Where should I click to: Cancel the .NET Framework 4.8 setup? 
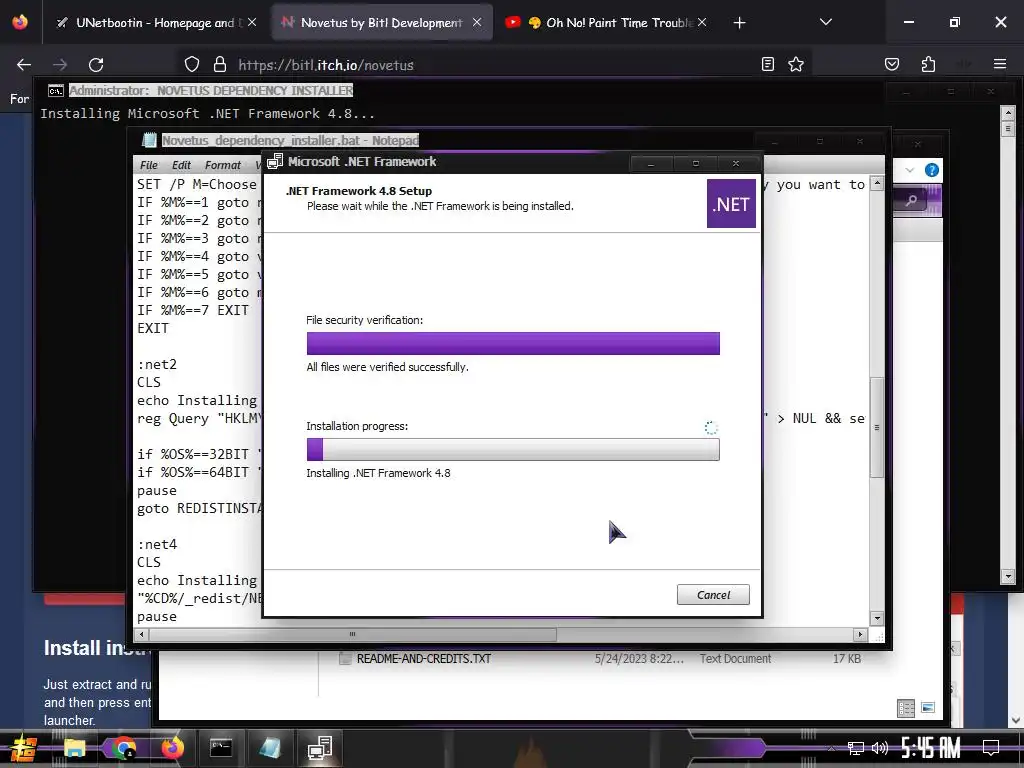713,594
